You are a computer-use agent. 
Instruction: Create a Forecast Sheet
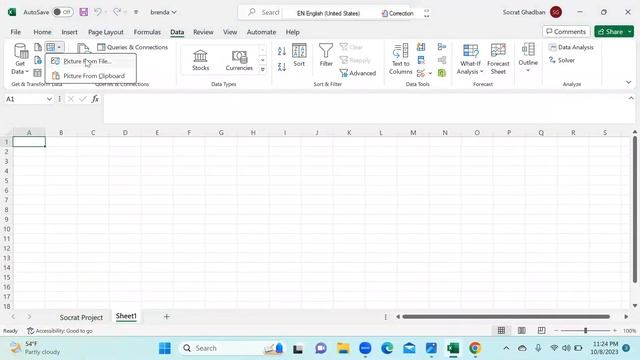point(498,59)
